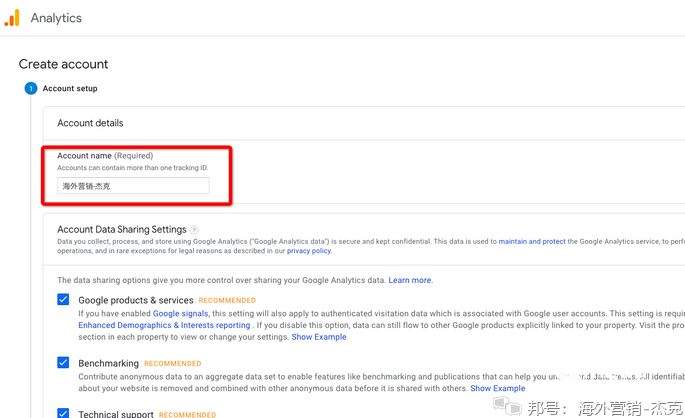
Task: Click the RECOMMENDED badge next to Benchmarking
Action: tap(172, 363)
